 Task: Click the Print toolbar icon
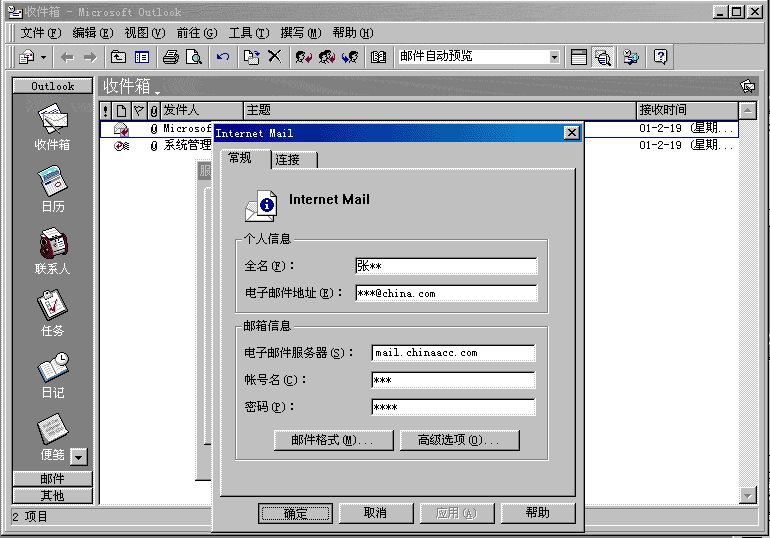171,57
